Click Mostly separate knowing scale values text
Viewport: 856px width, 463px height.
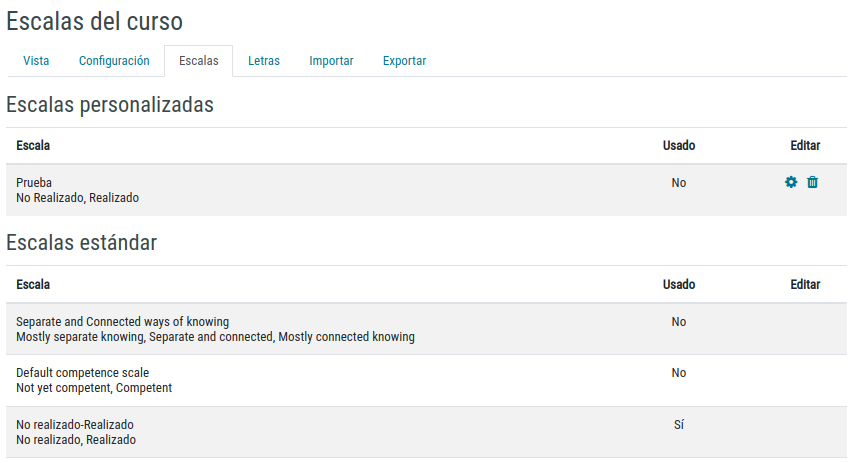click(215, 338)
